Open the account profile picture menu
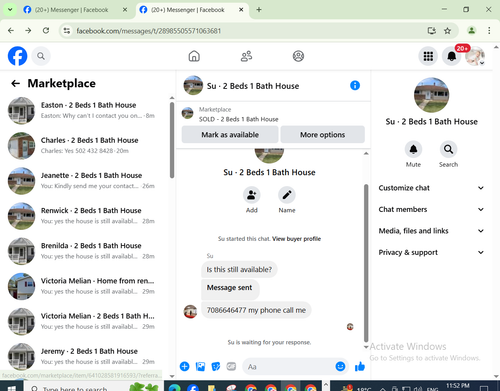Viewport: 500px width, 391px height. [x=475, y=56]
